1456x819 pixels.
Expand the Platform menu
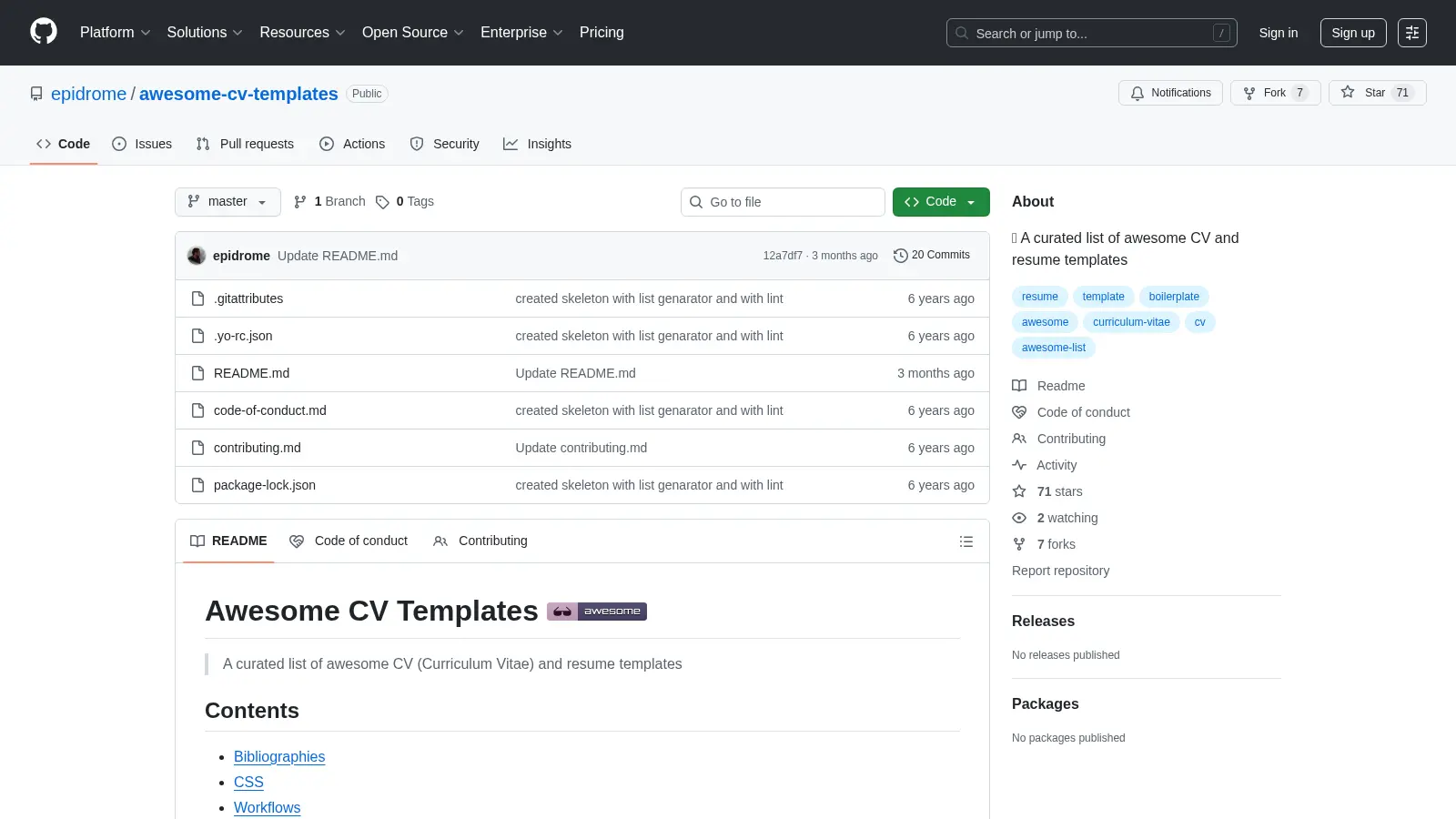(115, 33)
